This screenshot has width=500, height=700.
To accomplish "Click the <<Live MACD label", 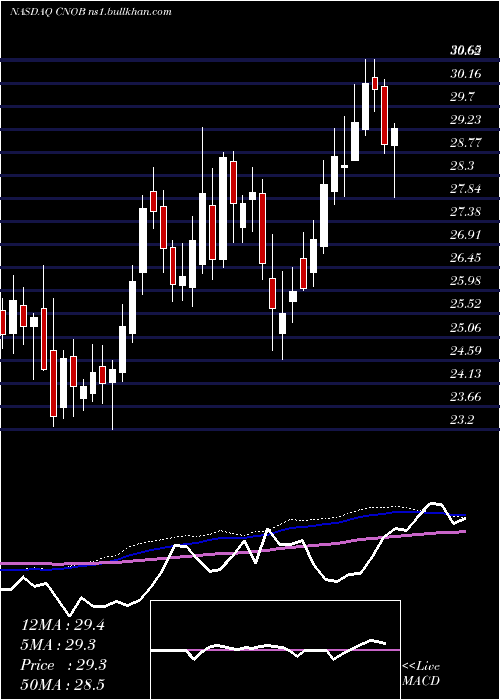I will pyautogui.click(x=421, y=674).
